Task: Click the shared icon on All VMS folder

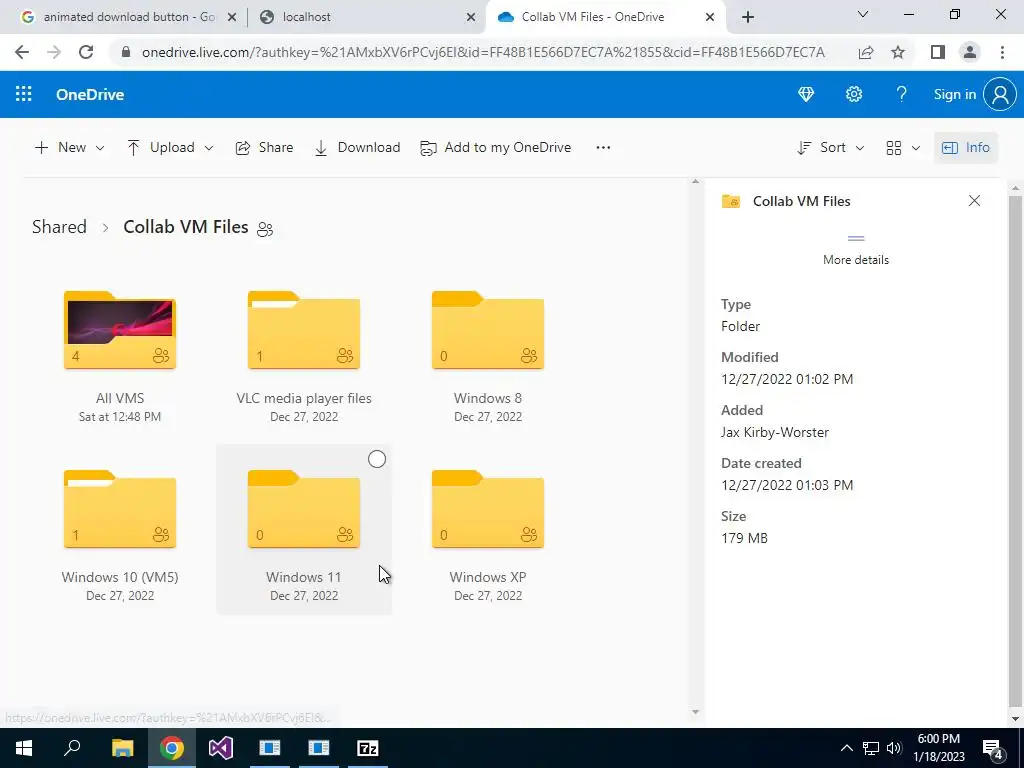Action: coord(161,356)
